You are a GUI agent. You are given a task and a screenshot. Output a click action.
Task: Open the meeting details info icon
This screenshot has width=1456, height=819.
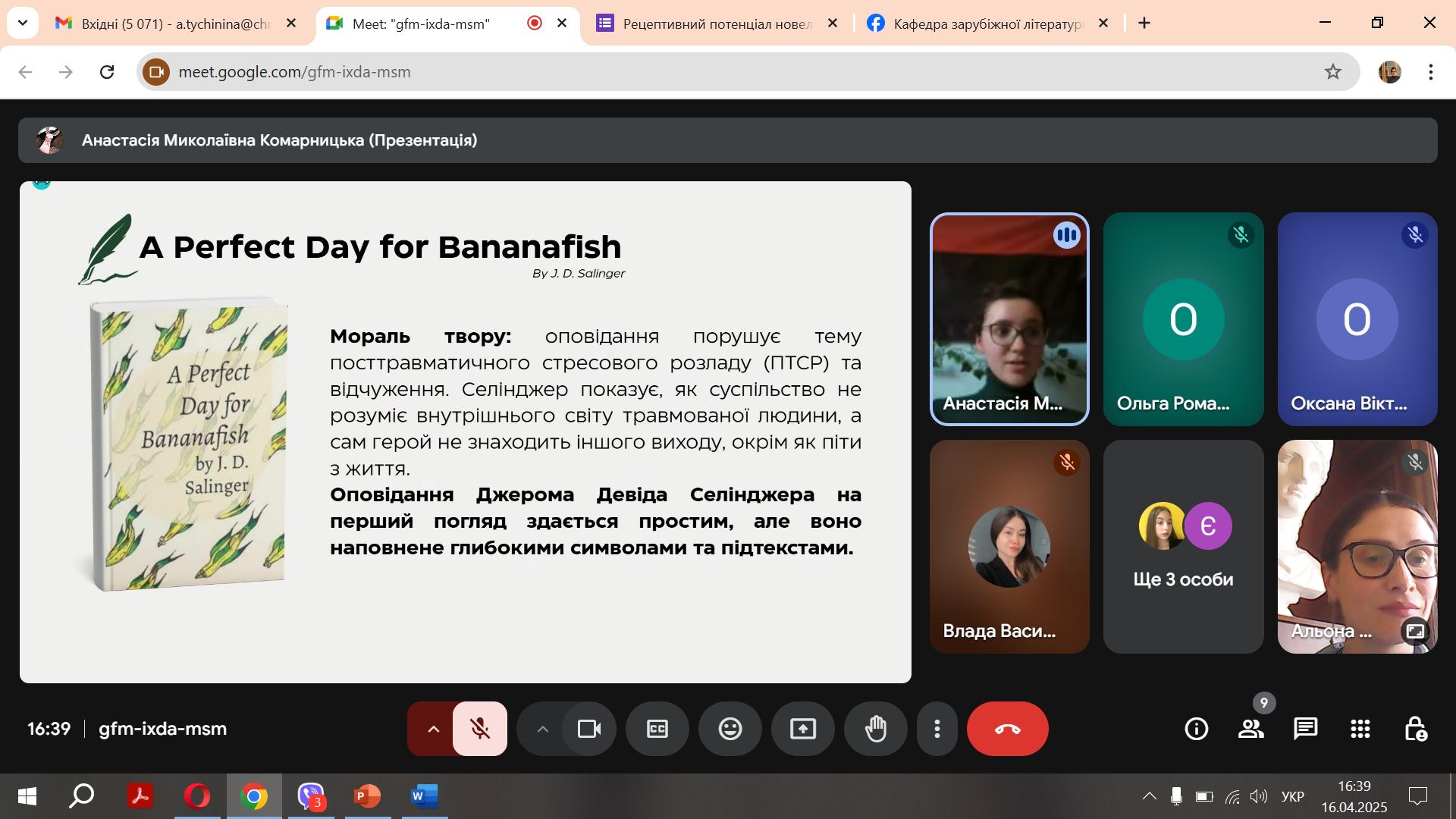[x=1196, y=729]
